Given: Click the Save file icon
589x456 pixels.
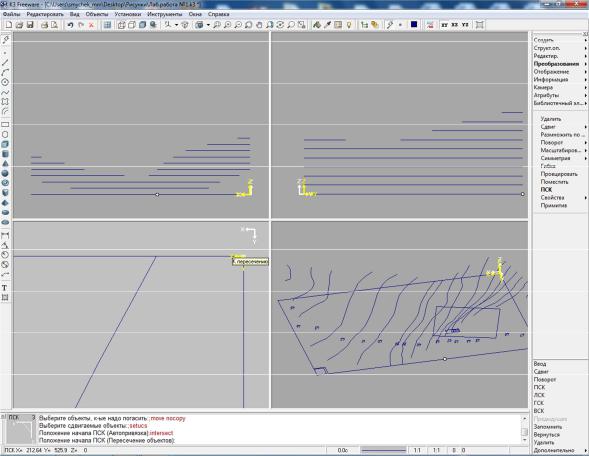Looking at the screenshot, I should pos(30,25).
